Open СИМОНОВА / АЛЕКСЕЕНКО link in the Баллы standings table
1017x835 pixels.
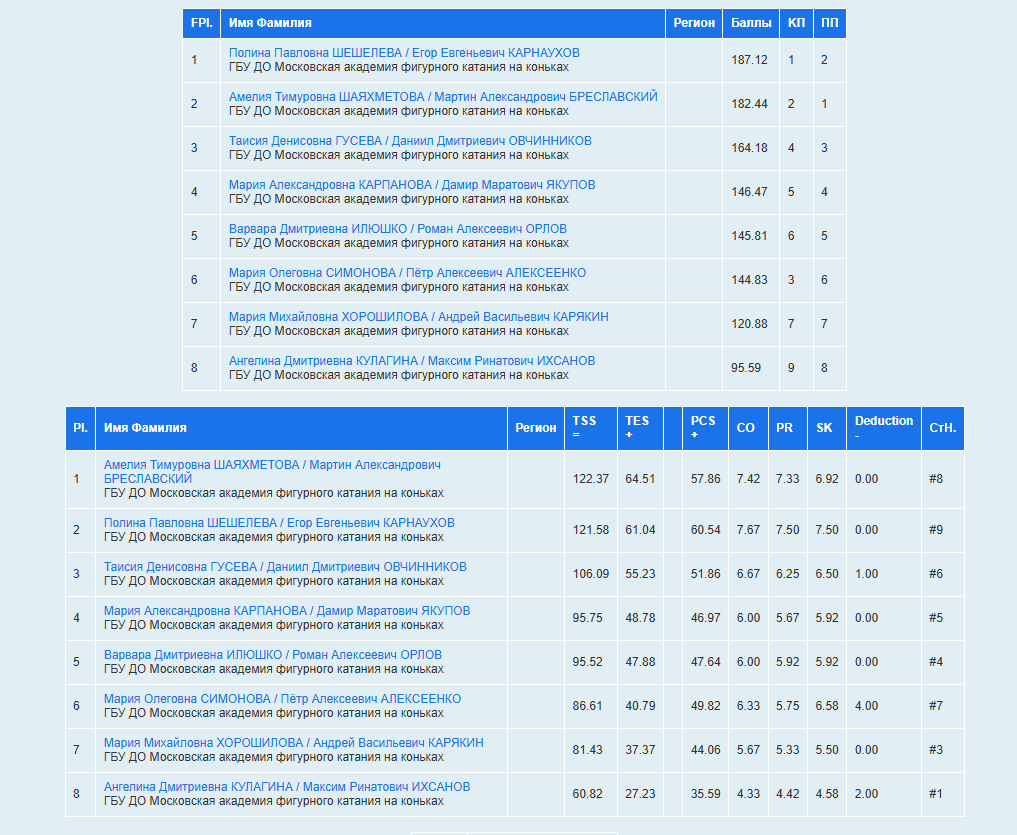[407, 273]
